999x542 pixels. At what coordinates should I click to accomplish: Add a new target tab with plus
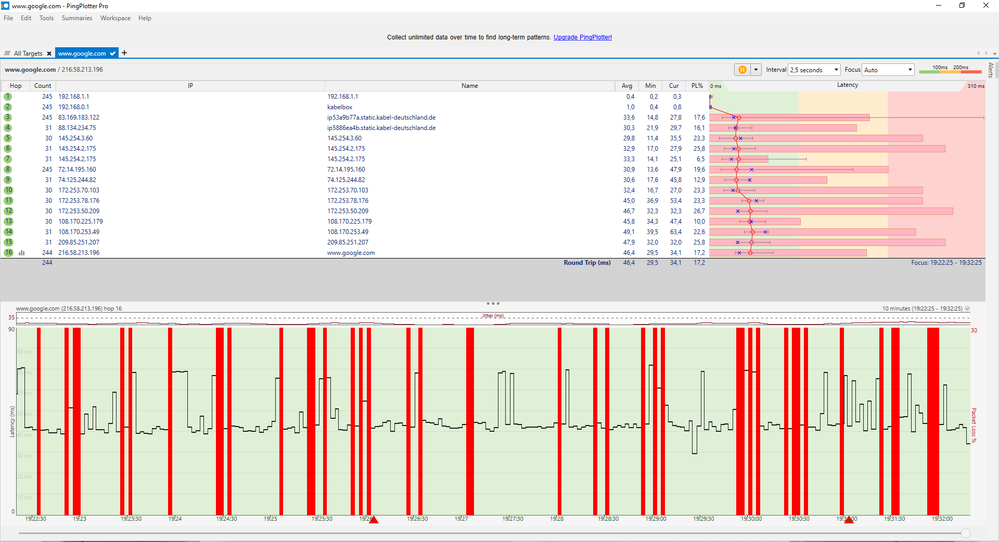pyautogui.click(x=125, y=53)
